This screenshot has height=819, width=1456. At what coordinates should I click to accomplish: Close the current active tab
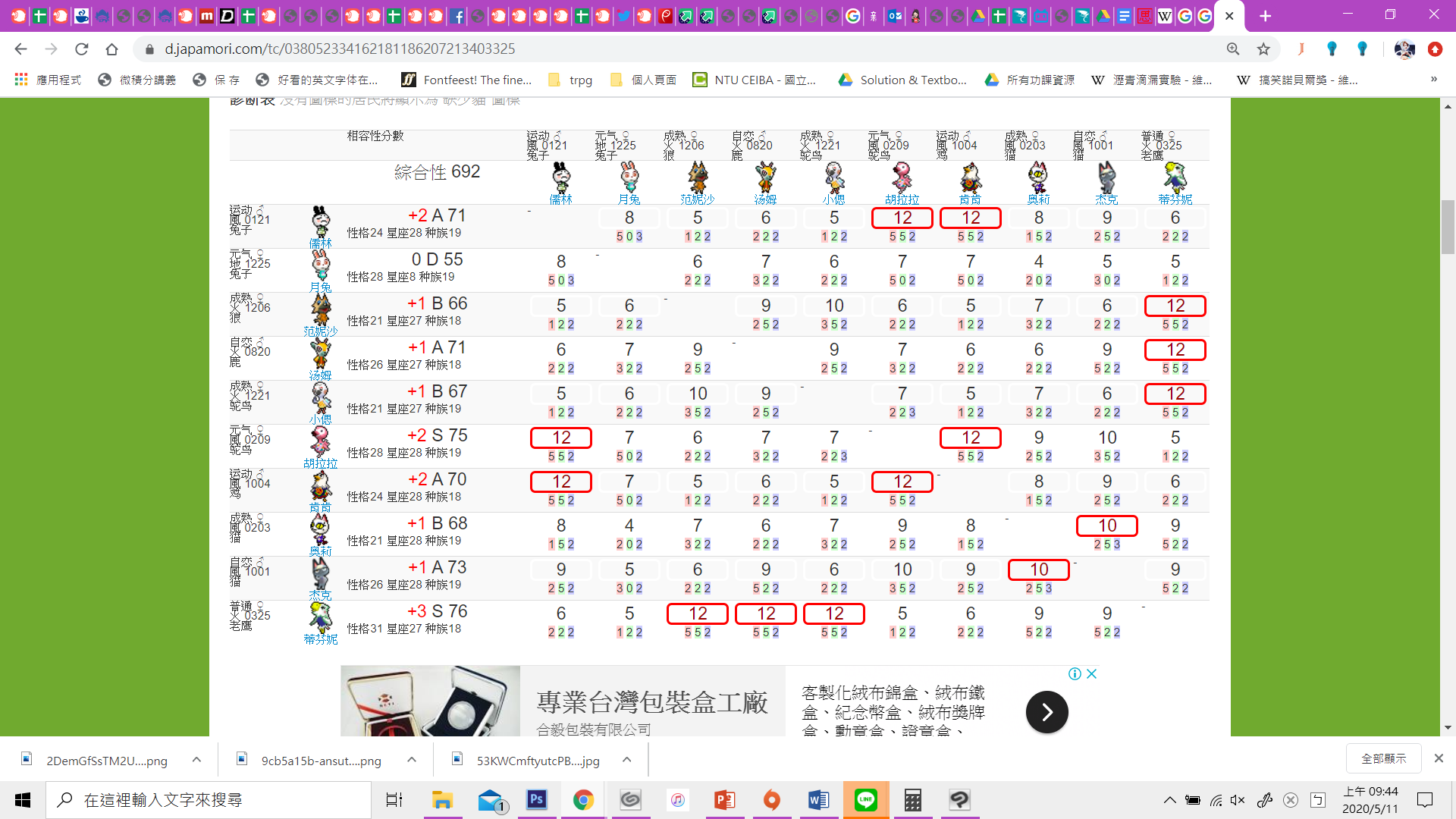tap(1229, 16)
